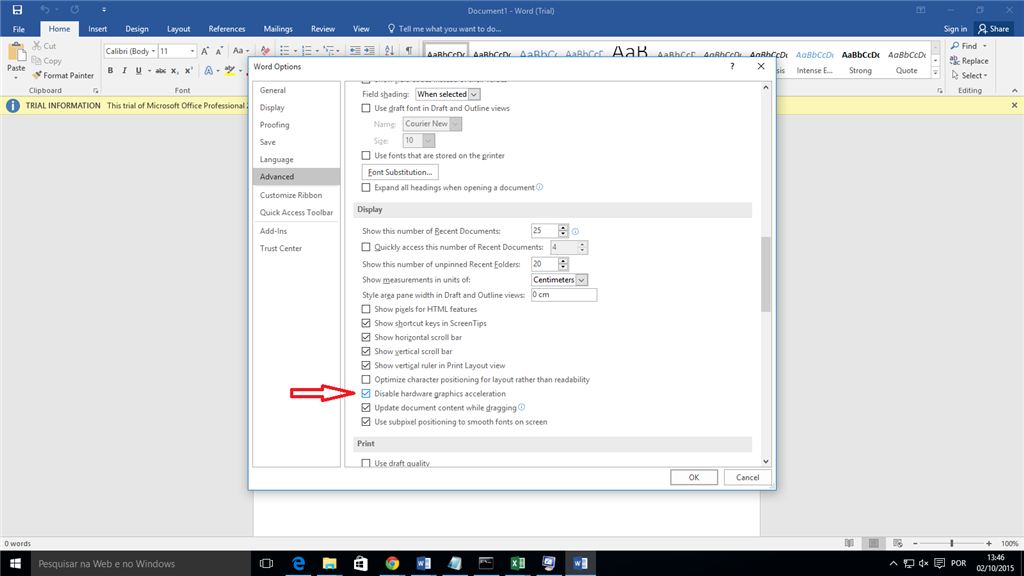Uncheck Disable hardware graphics acceleration
Screen dimensions: 1024x576
click(x=366, y=394)
